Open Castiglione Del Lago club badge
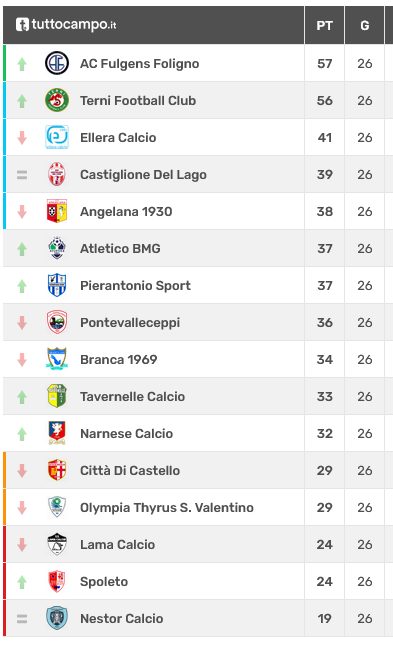This screenshot has width=393, height=646. [57, 174]
